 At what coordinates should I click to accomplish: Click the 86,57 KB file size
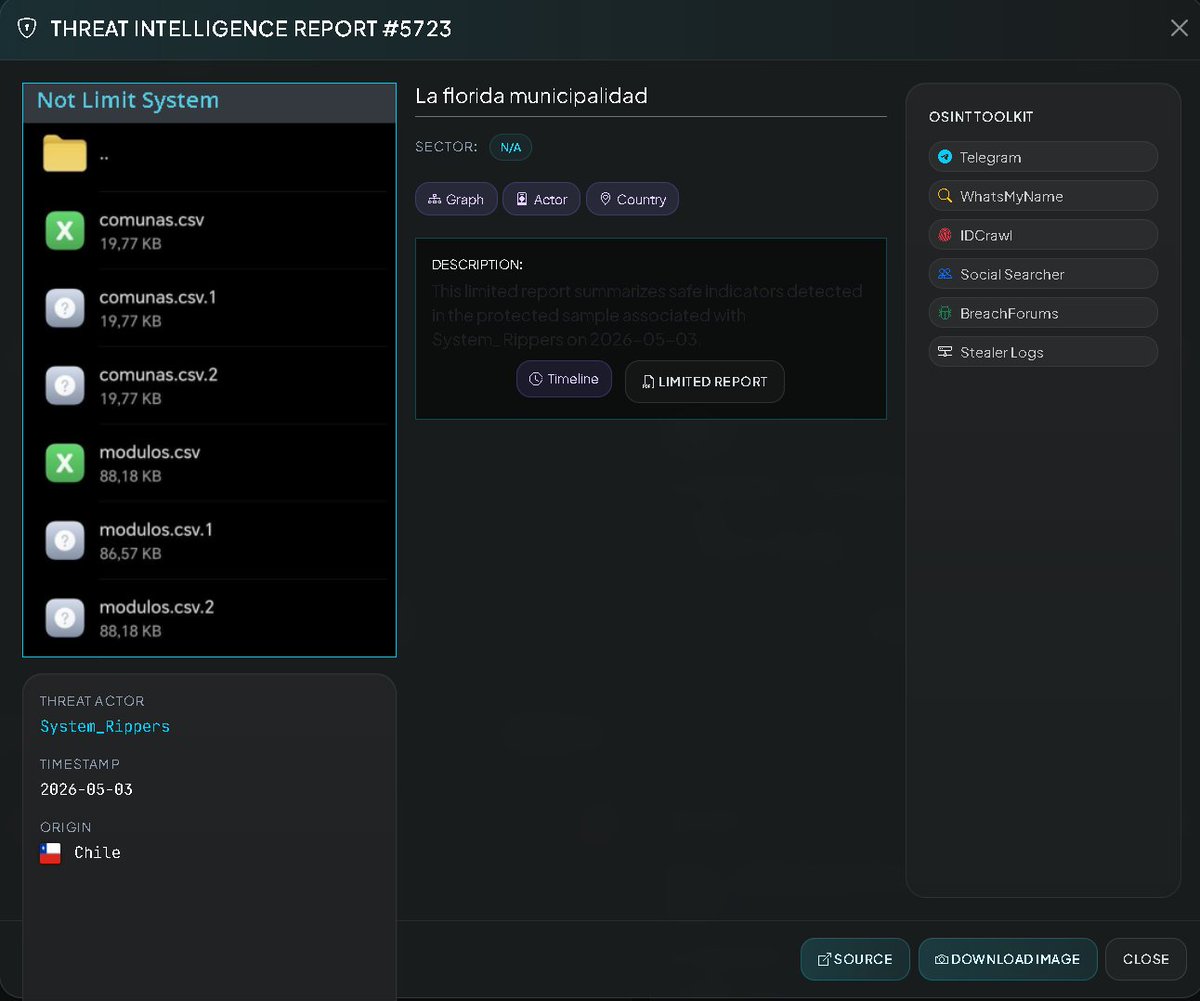(130, 553)
